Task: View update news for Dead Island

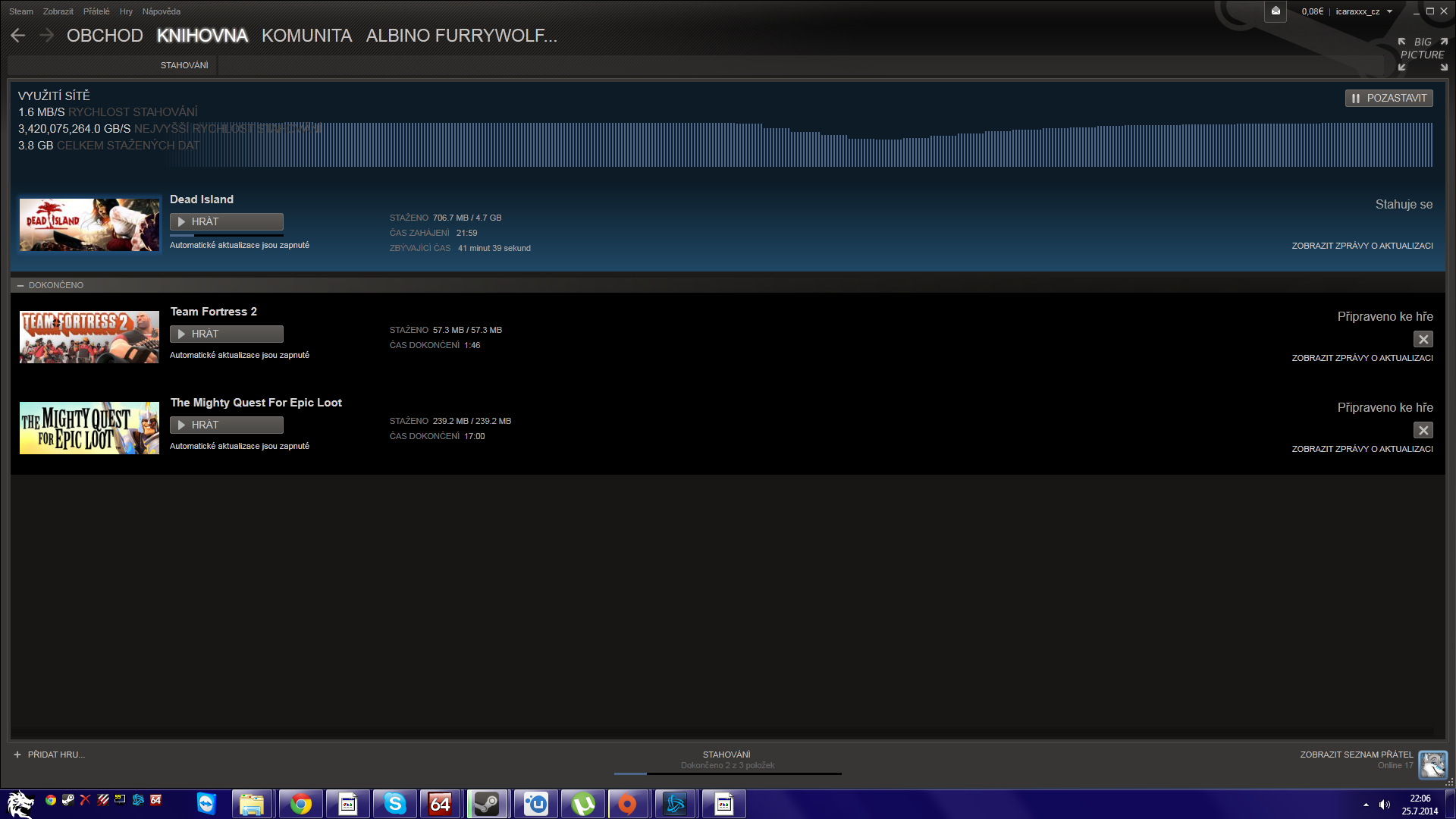Action: point(1362,246)
